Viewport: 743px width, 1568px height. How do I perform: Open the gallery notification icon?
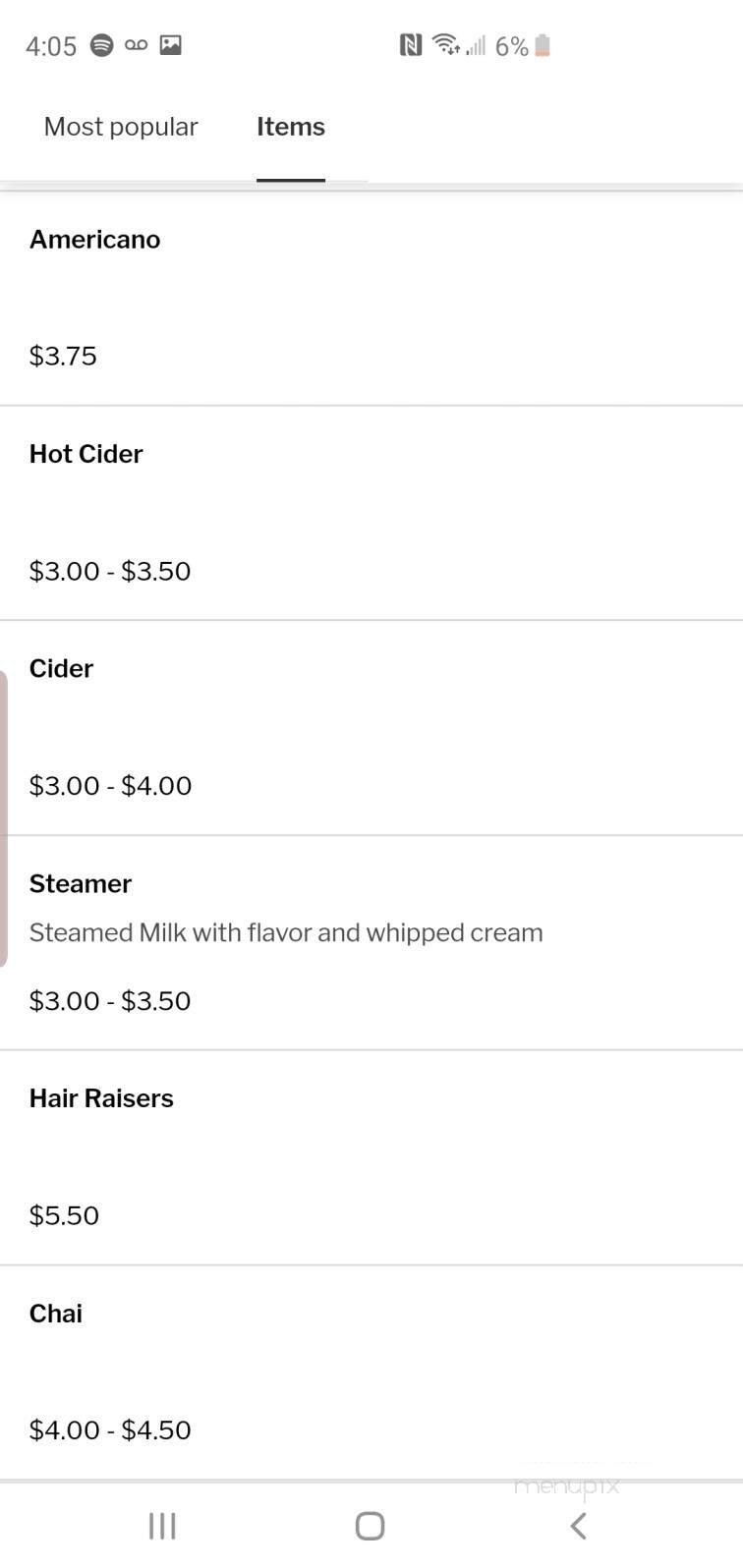(x=172, y=45)
